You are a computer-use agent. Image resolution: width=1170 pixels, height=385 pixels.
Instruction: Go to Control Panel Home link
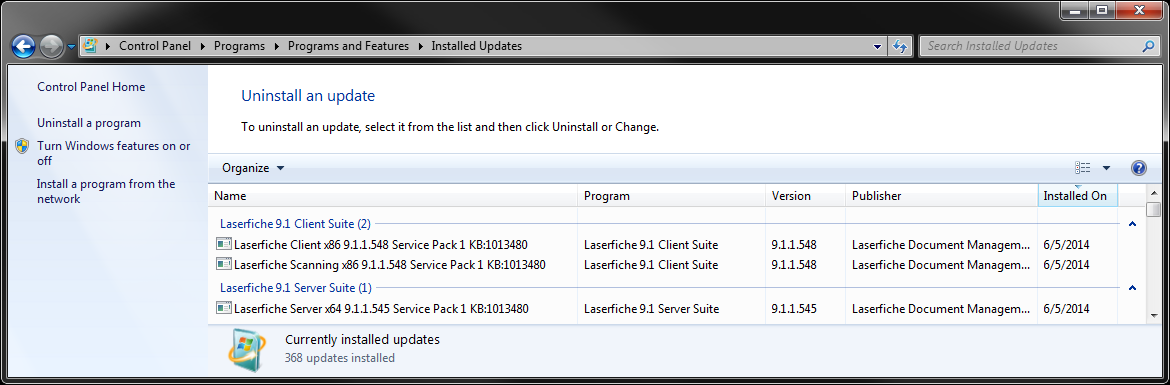(x=91, y=87)
